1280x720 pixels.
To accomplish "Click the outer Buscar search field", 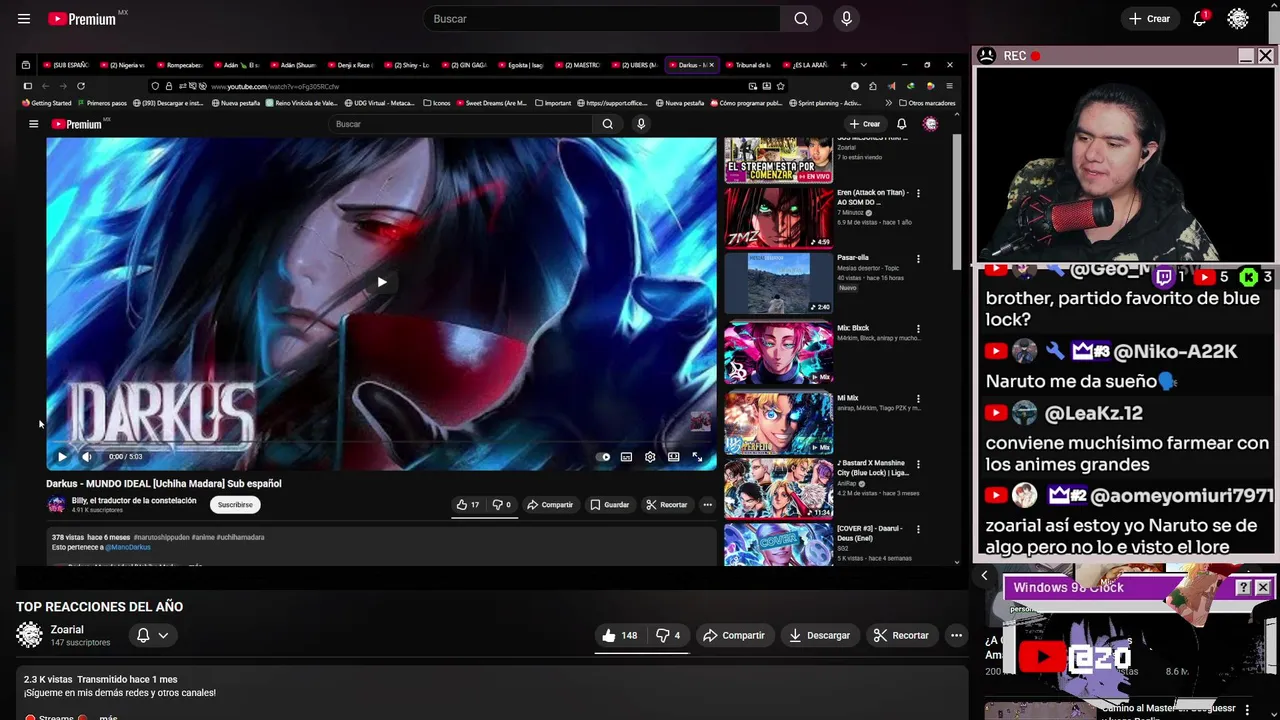I will tap(601, 19).
